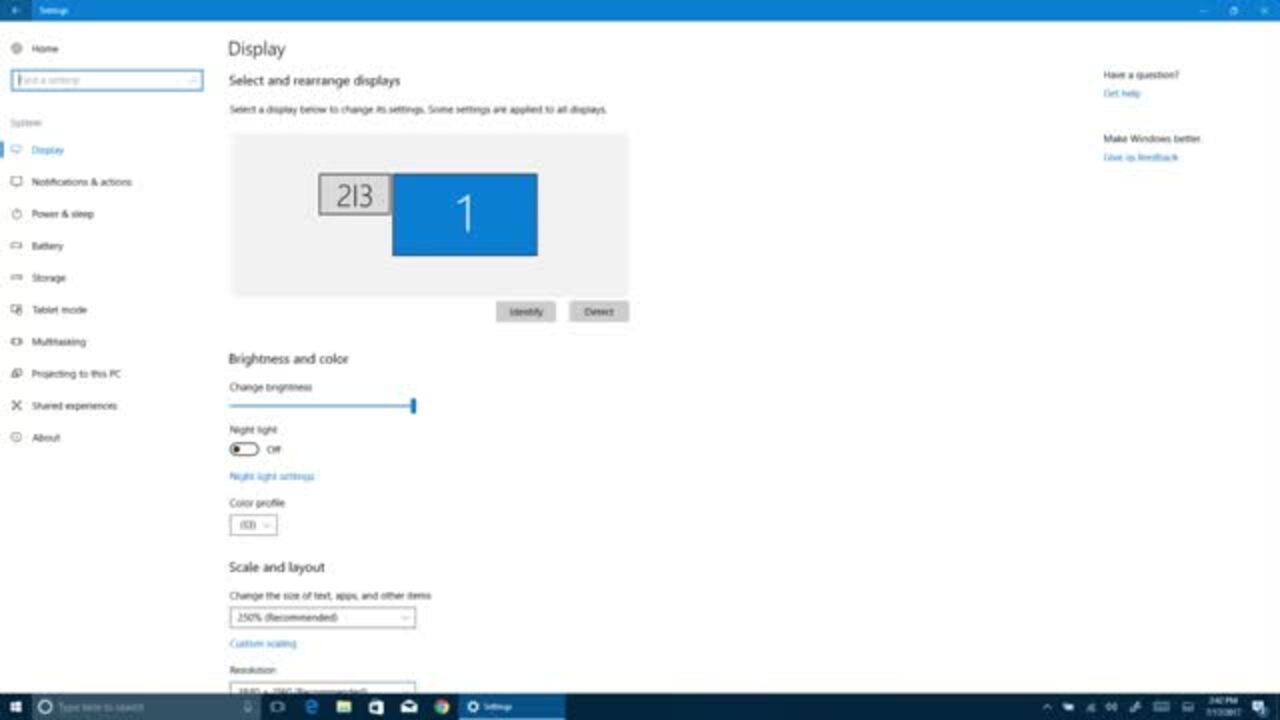1280x720 pixels.
Task: Expand the Color profile dropdown
Action: pyautogui.click(x=253, y=525)
